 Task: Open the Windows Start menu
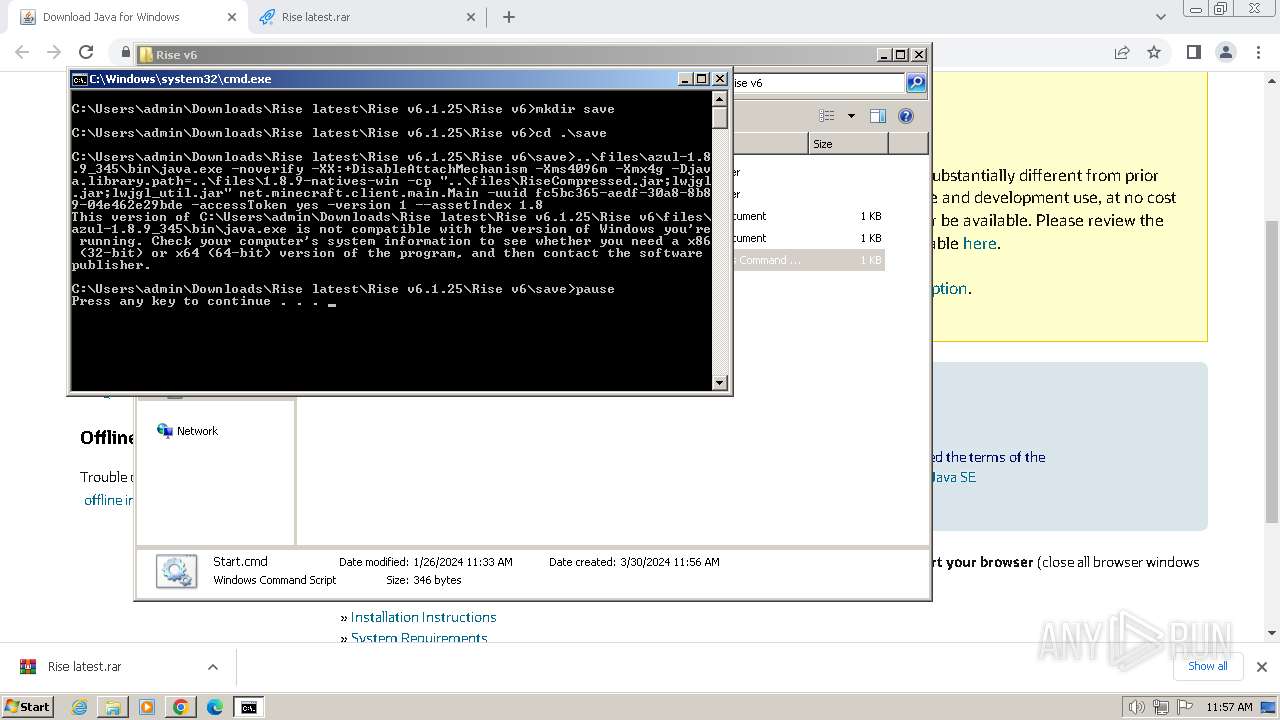pyautogui.click(x=27, y=707)
